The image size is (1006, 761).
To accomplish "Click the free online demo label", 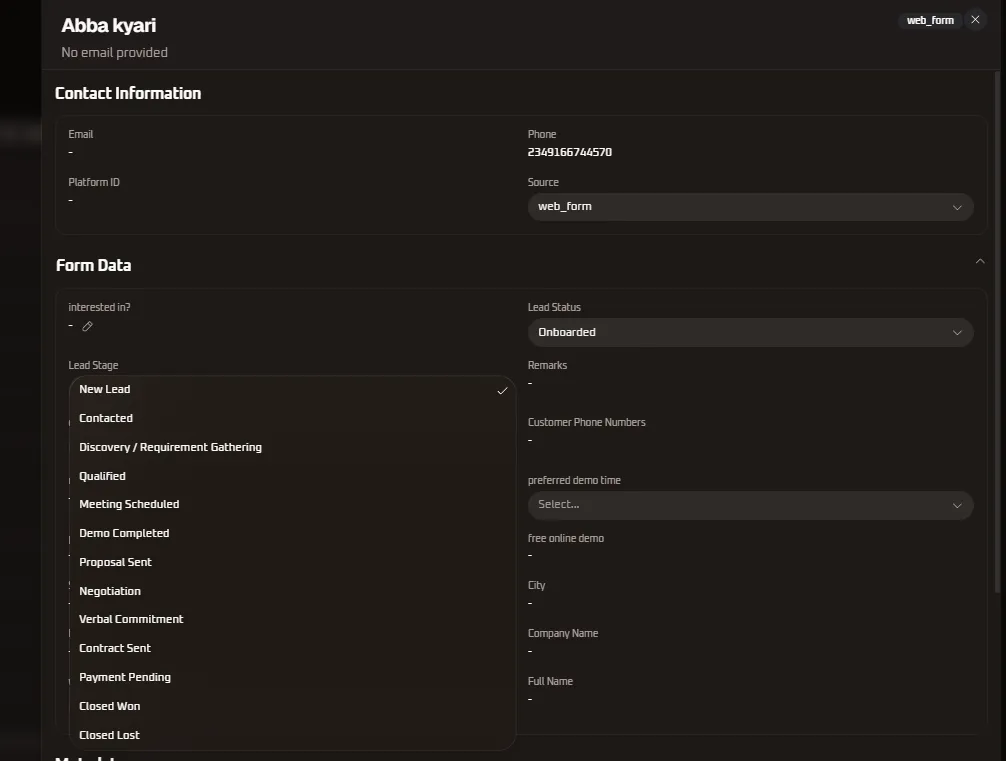I will pos(565,538).
